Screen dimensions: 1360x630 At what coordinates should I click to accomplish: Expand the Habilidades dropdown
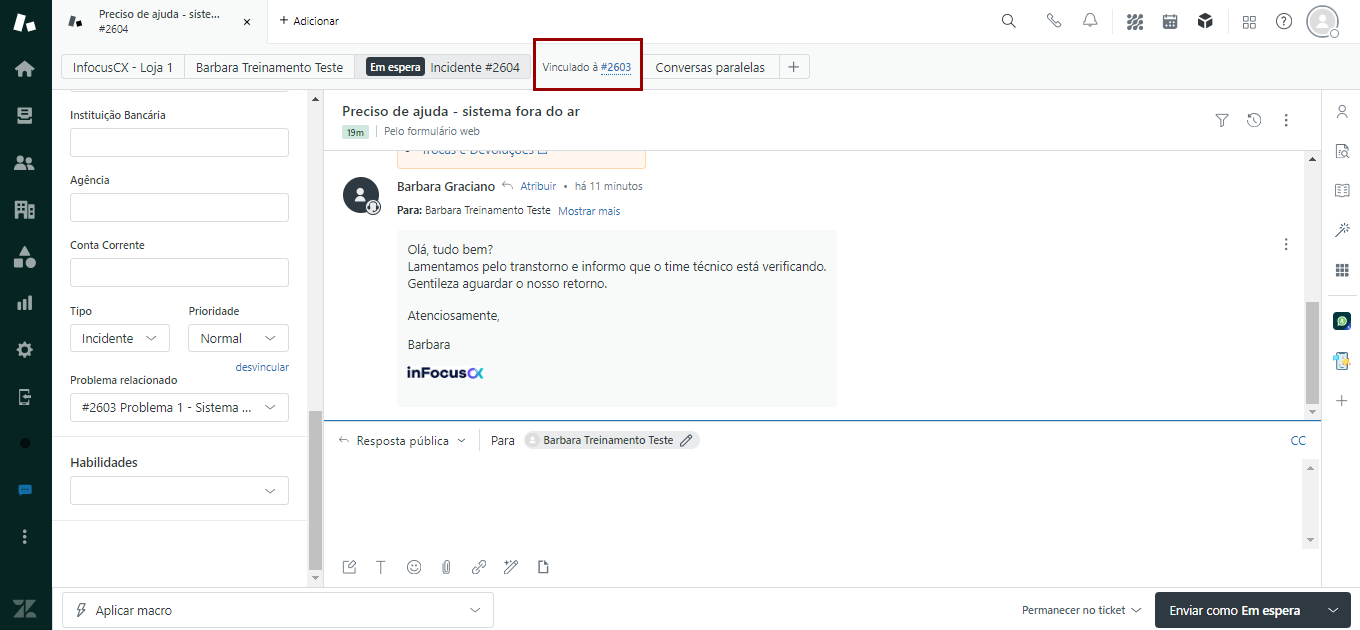click(x=179, y=491)
